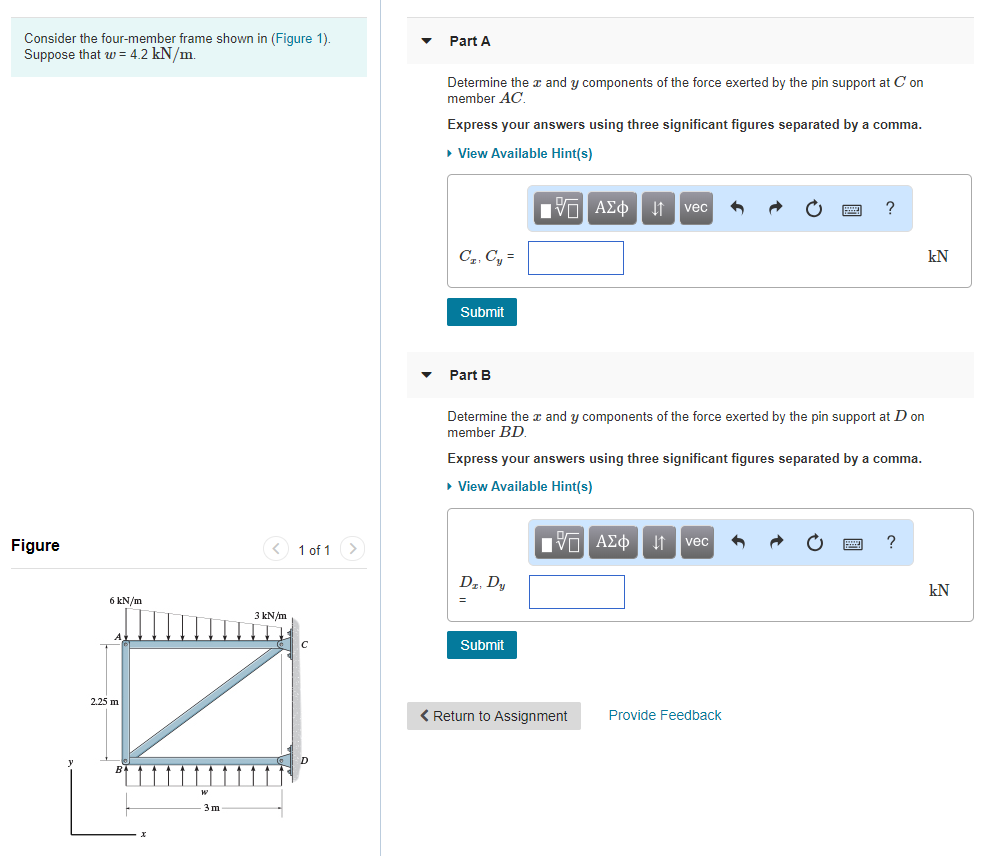The image size is (995, 856).
Task: Open the Greek letters (ΑΣΦ) palette
Action: [611, 208]
